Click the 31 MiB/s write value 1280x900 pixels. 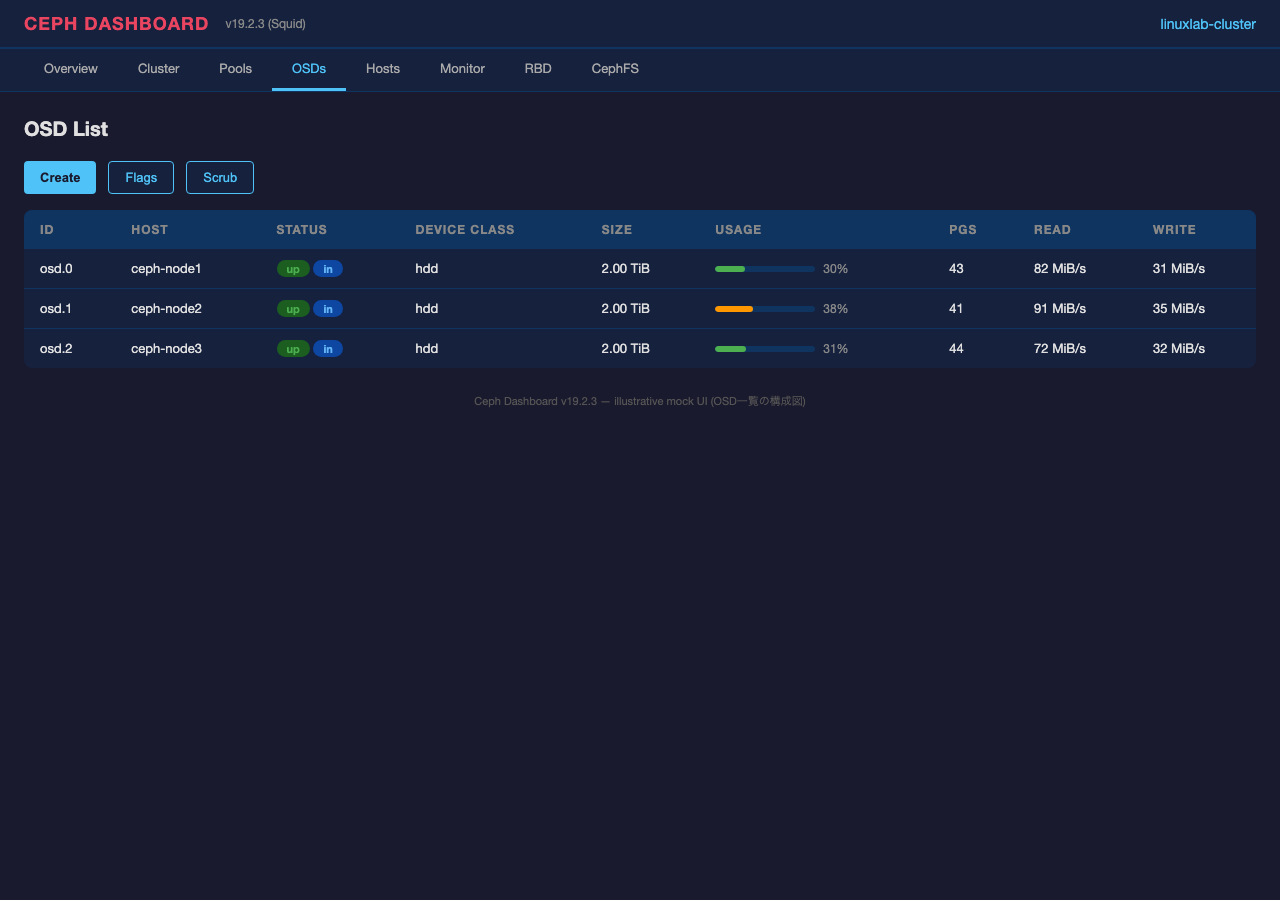pos(1179,269)
